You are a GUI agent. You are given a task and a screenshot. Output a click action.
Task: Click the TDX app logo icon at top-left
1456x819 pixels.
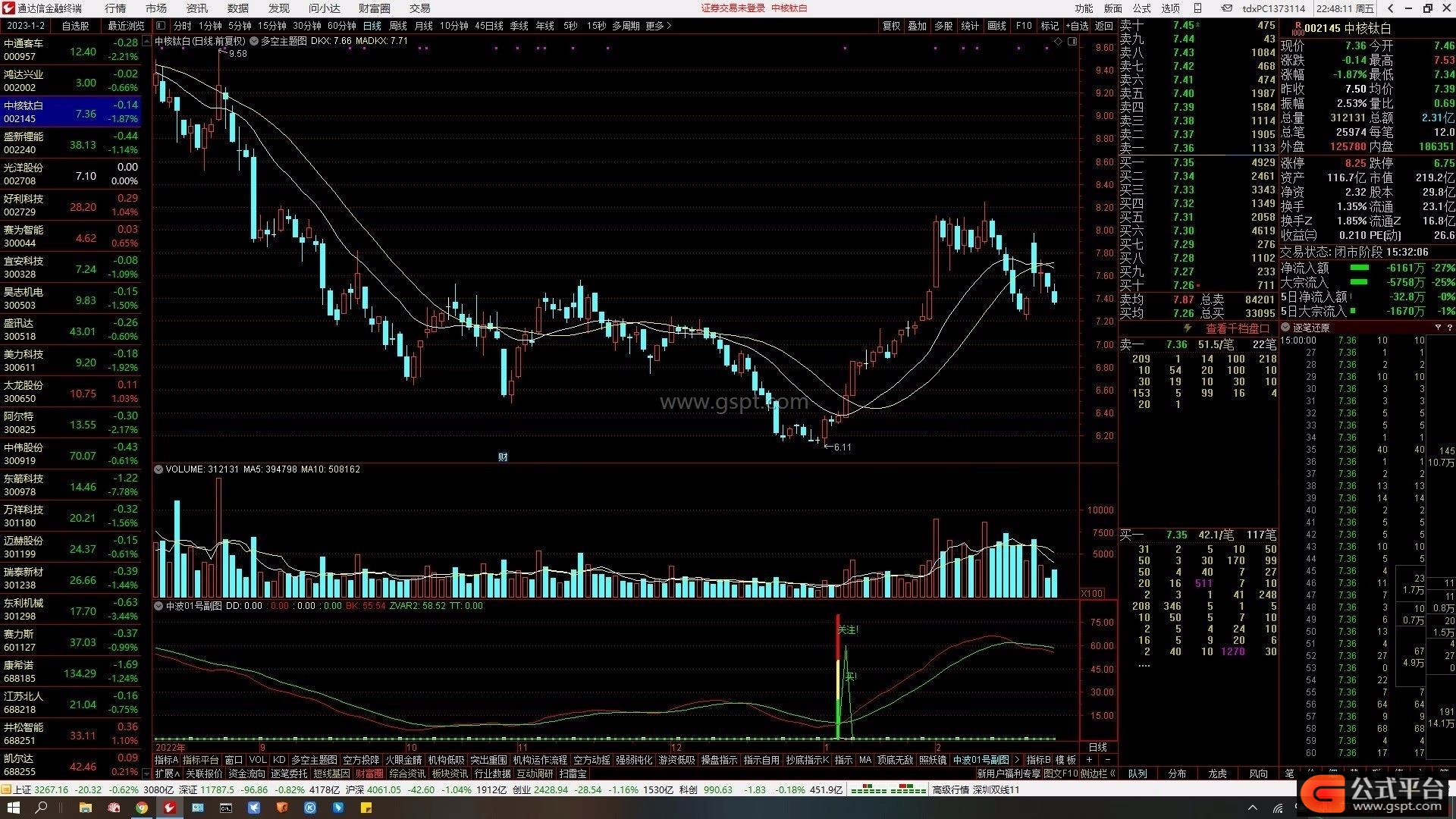[8, 8]
